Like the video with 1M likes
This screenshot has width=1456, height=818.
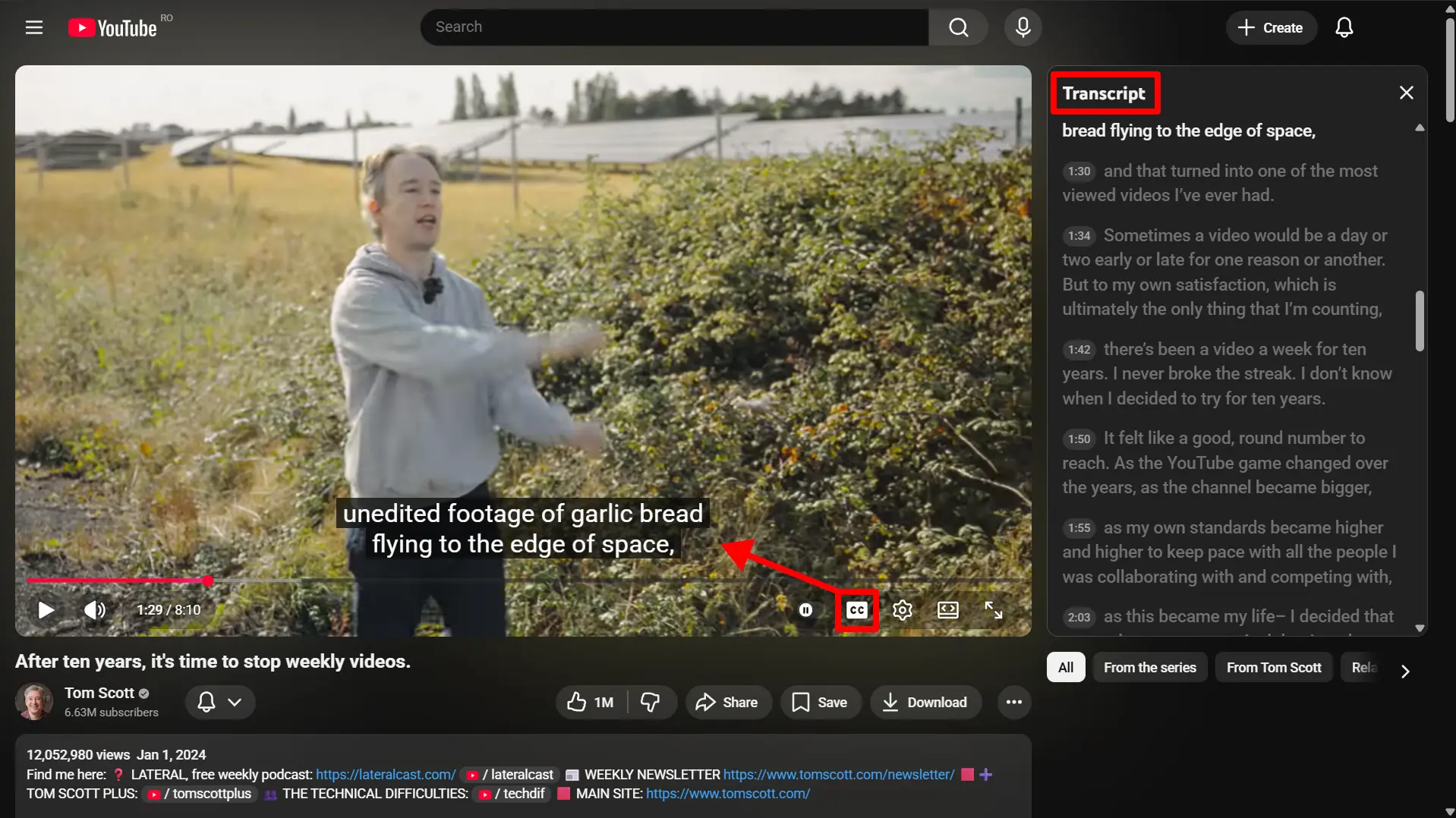(591, 703)
